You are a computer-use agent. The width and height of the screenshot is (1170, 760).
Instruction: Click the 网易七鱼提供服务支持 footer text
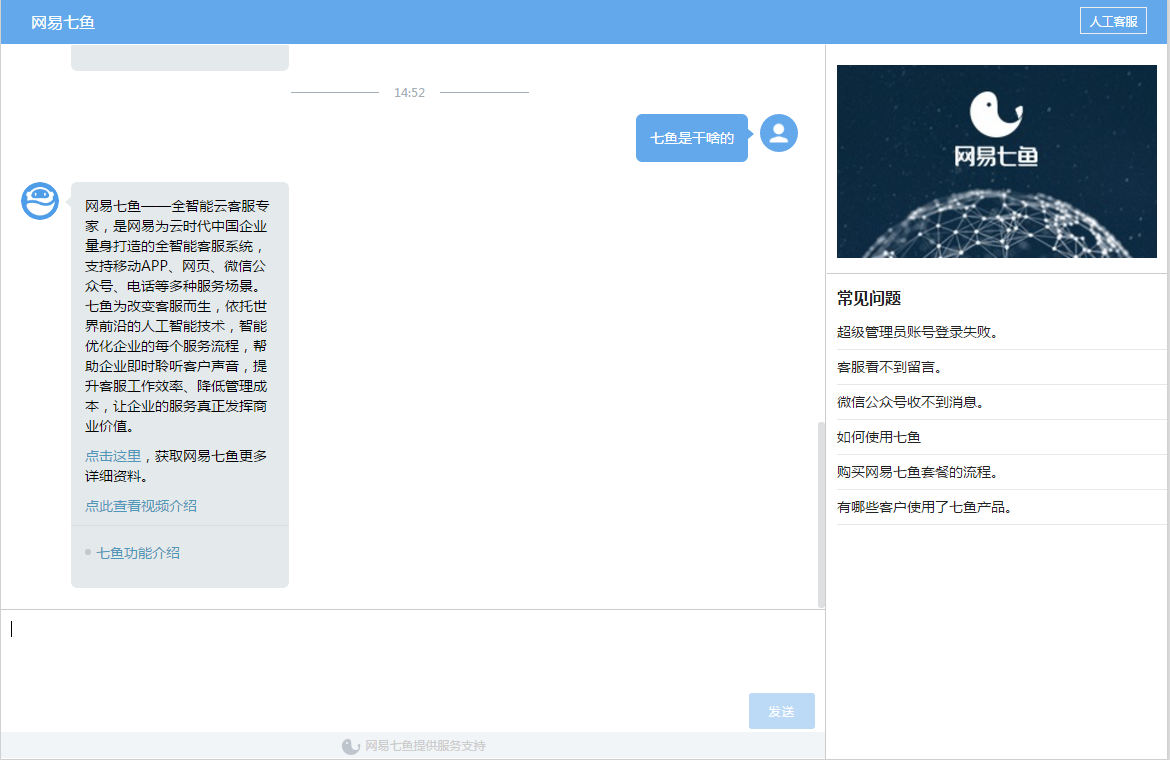(425, 745)
